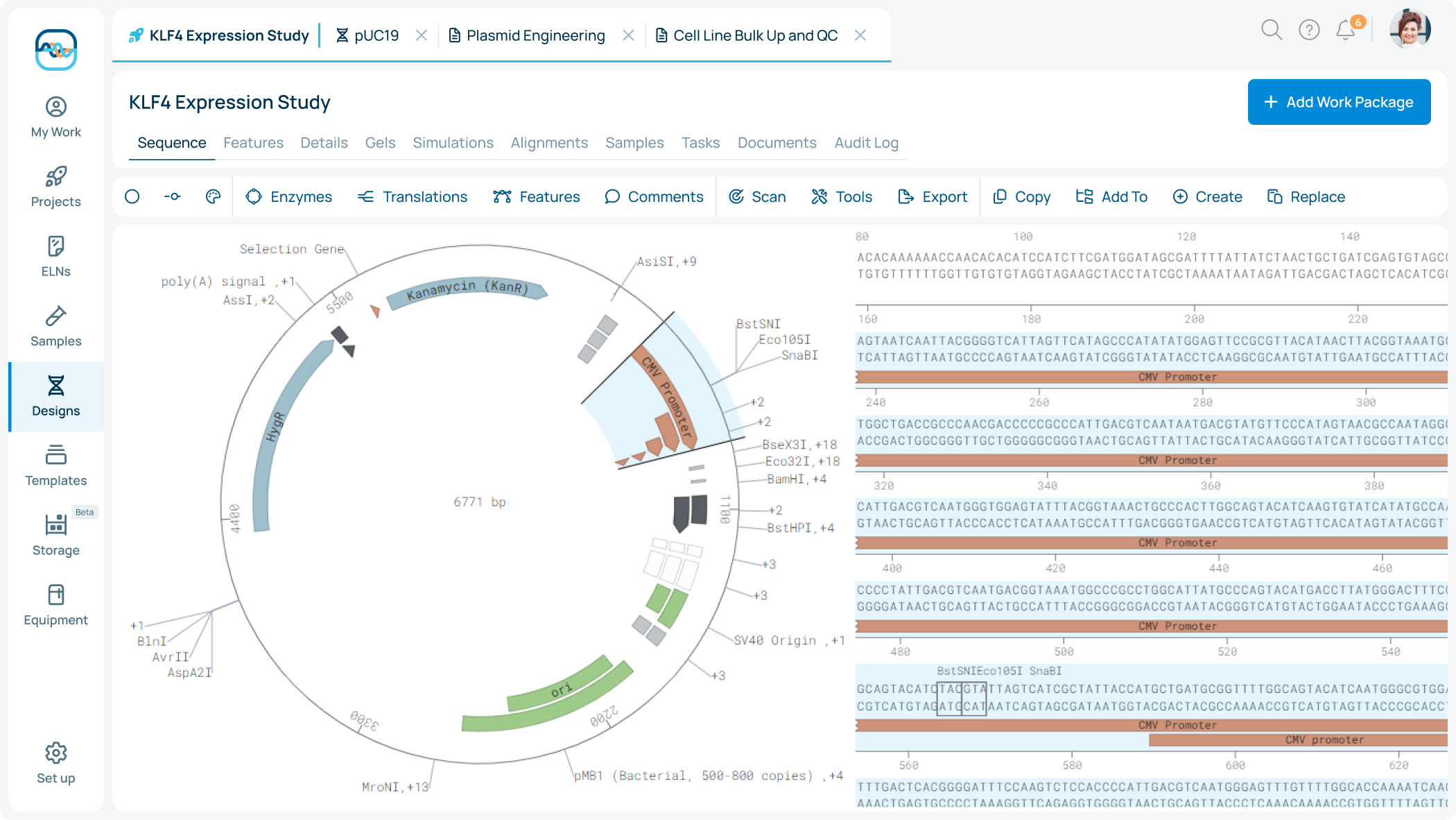Image resolution: width=1456 pixels, height=820 pixels.
Task: Switch to the Alignments tab
Action: point(549,143)
